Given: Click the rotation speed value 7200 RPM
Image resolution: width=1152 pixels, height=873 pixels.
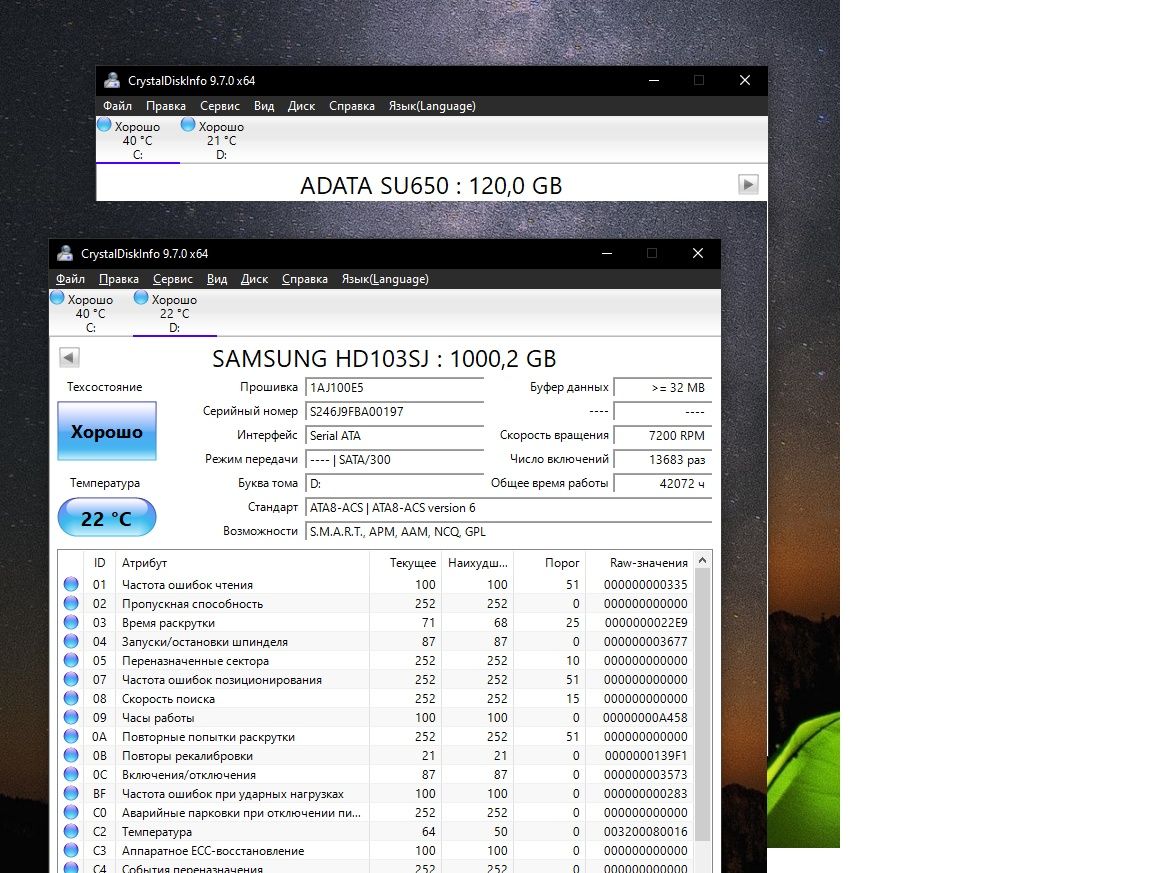Looking at the screenshot, I should (x=663, y=436).
